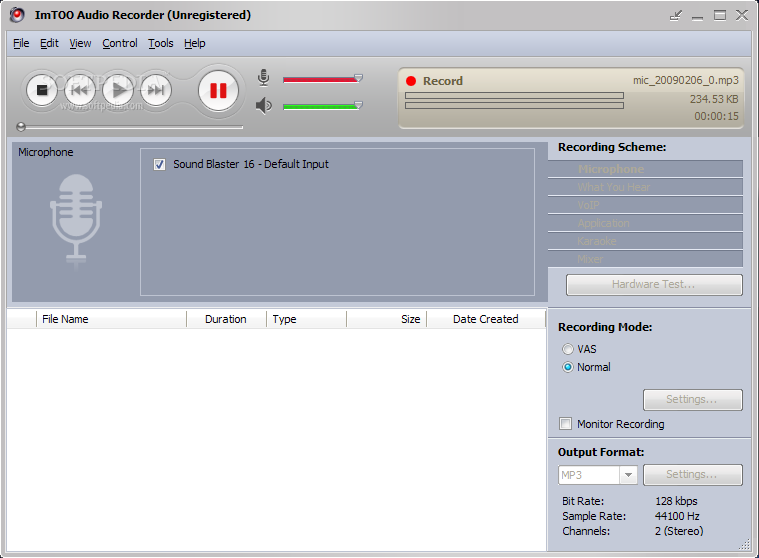759x558 pixels.
Task: Open the Edit menu
Action: click(x=49, y=44)
